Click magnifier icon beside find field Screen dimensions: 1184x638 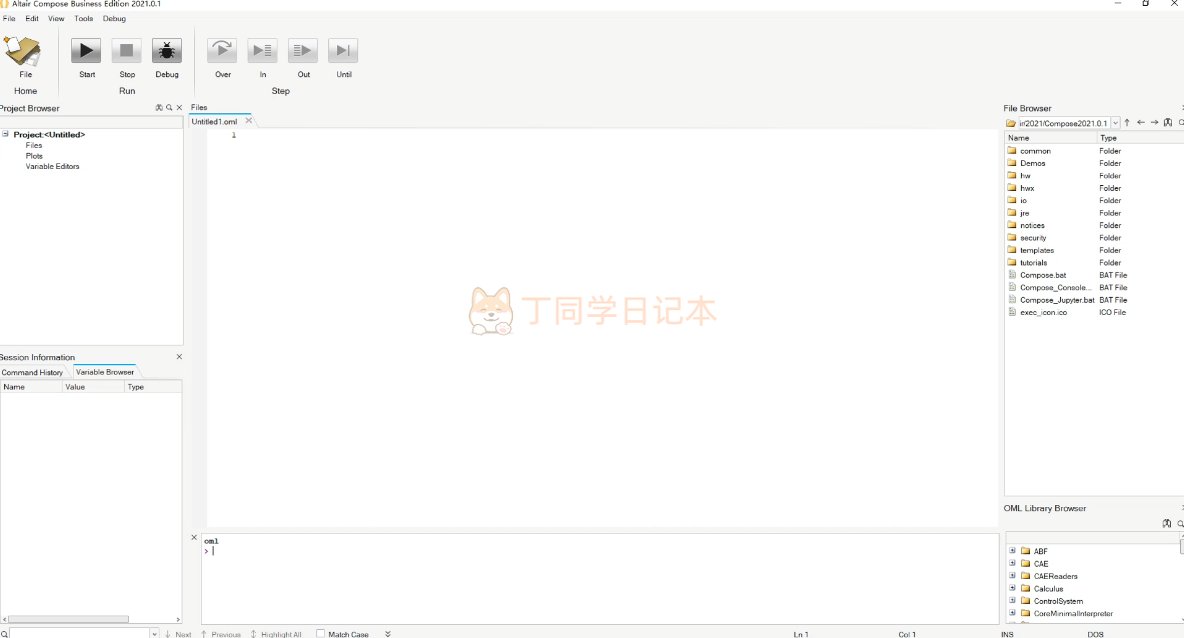5,634
